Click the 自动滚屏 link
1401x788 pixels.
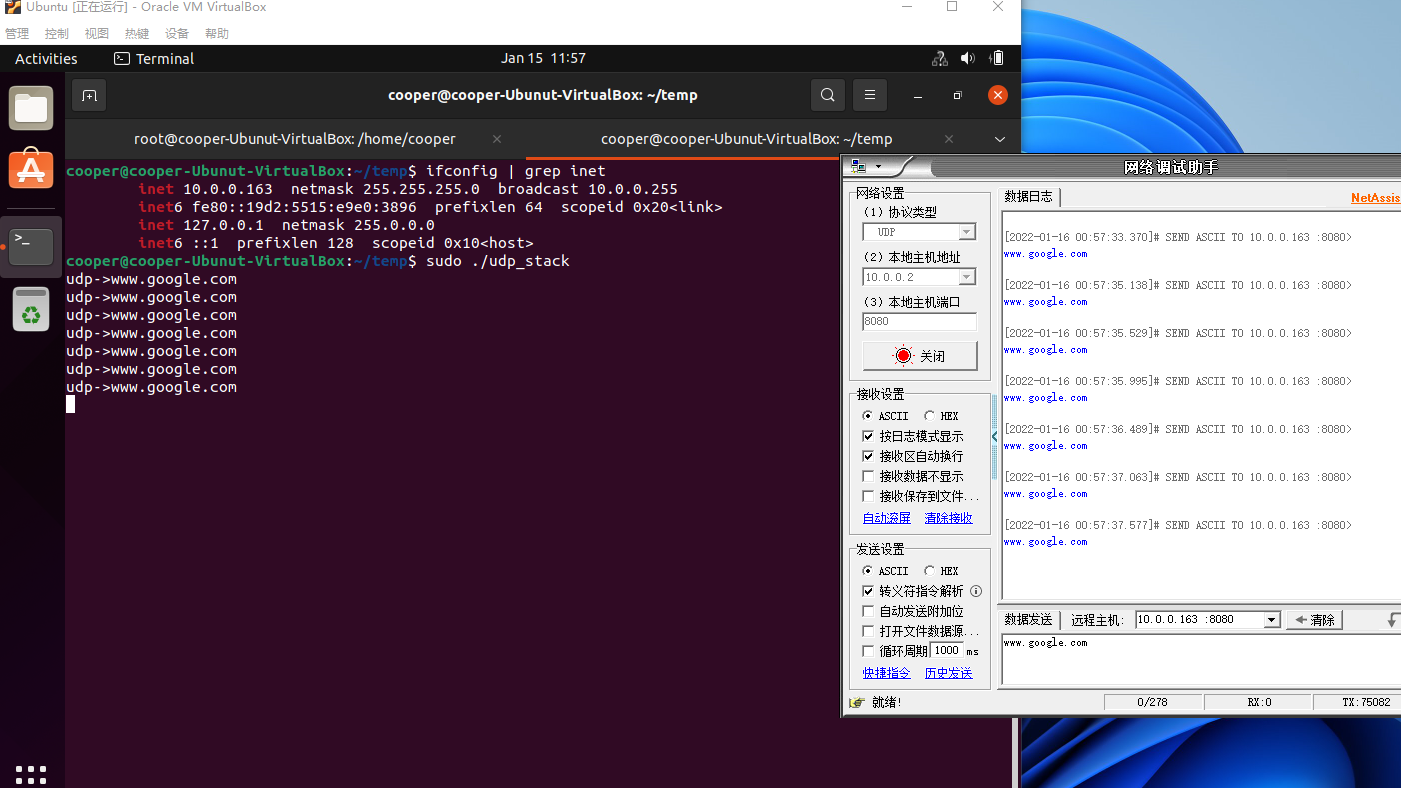click(x=887, y=518)
